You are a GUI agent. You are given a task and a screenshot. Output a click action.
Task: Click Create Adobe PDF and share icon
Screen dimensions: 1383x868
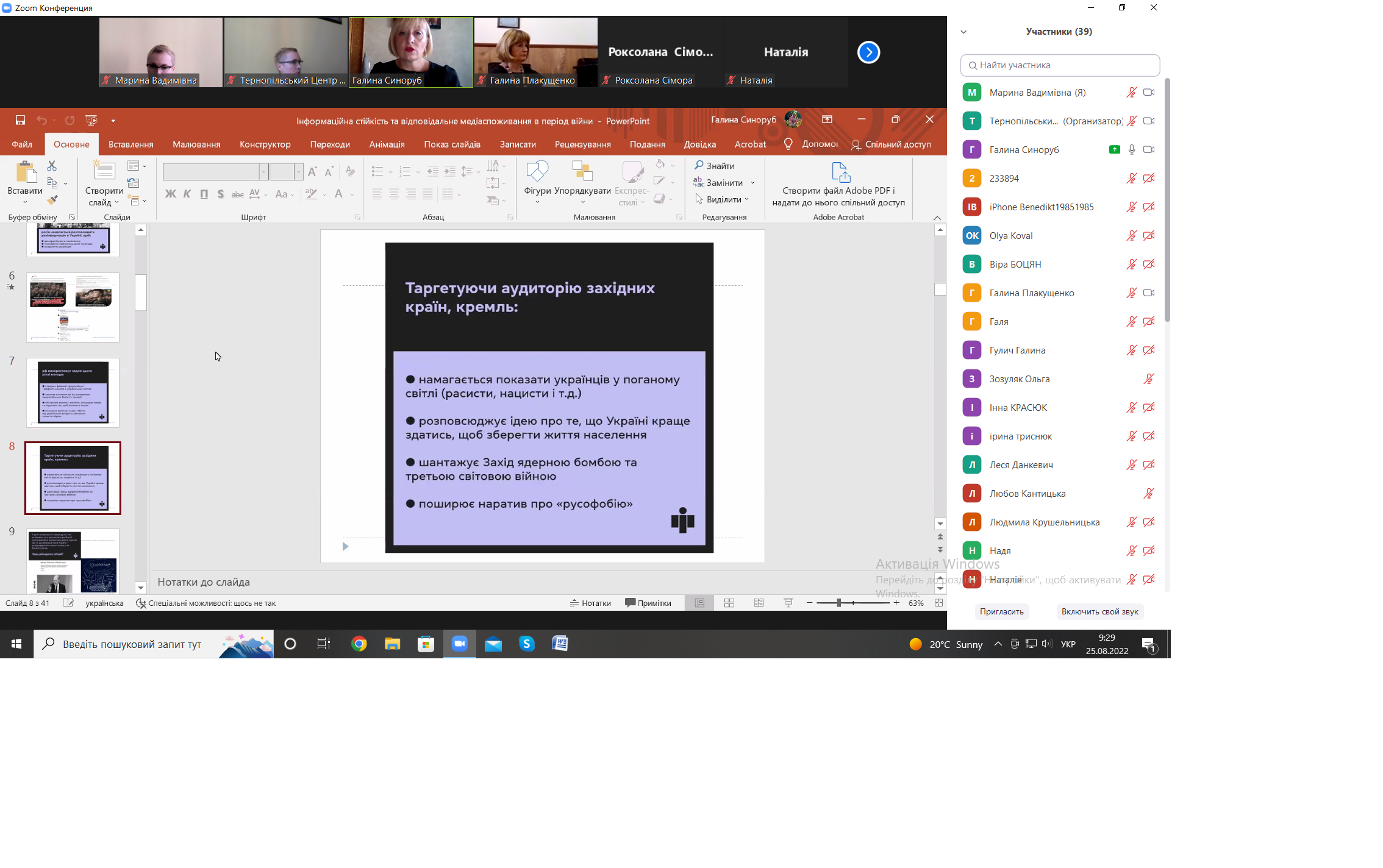point(840,172)
